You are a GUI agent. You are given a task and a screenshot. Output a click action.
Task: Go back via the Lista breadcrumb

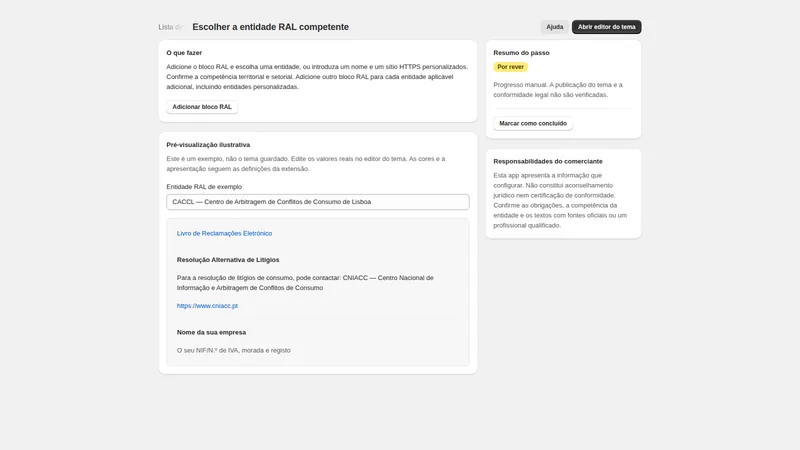click(170, 27)
